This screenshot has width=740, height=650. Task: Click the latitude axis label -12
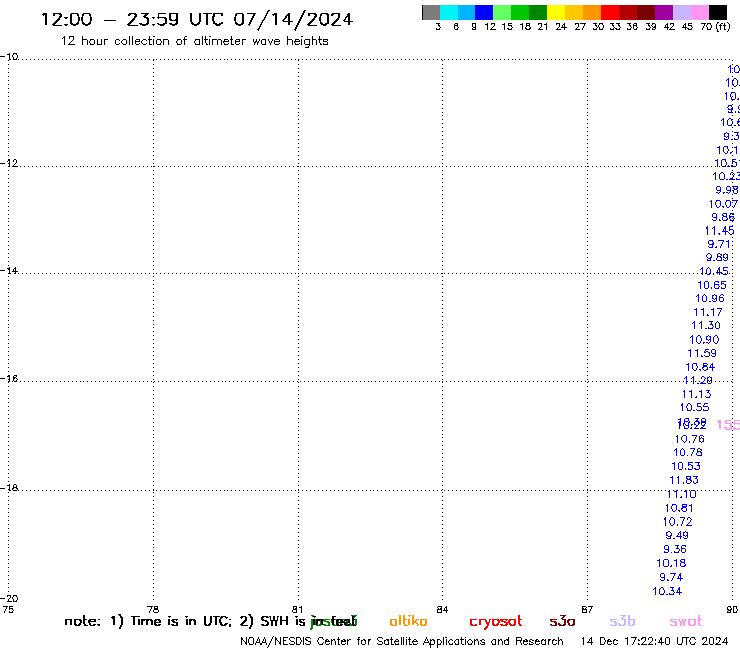coord(9,163)
